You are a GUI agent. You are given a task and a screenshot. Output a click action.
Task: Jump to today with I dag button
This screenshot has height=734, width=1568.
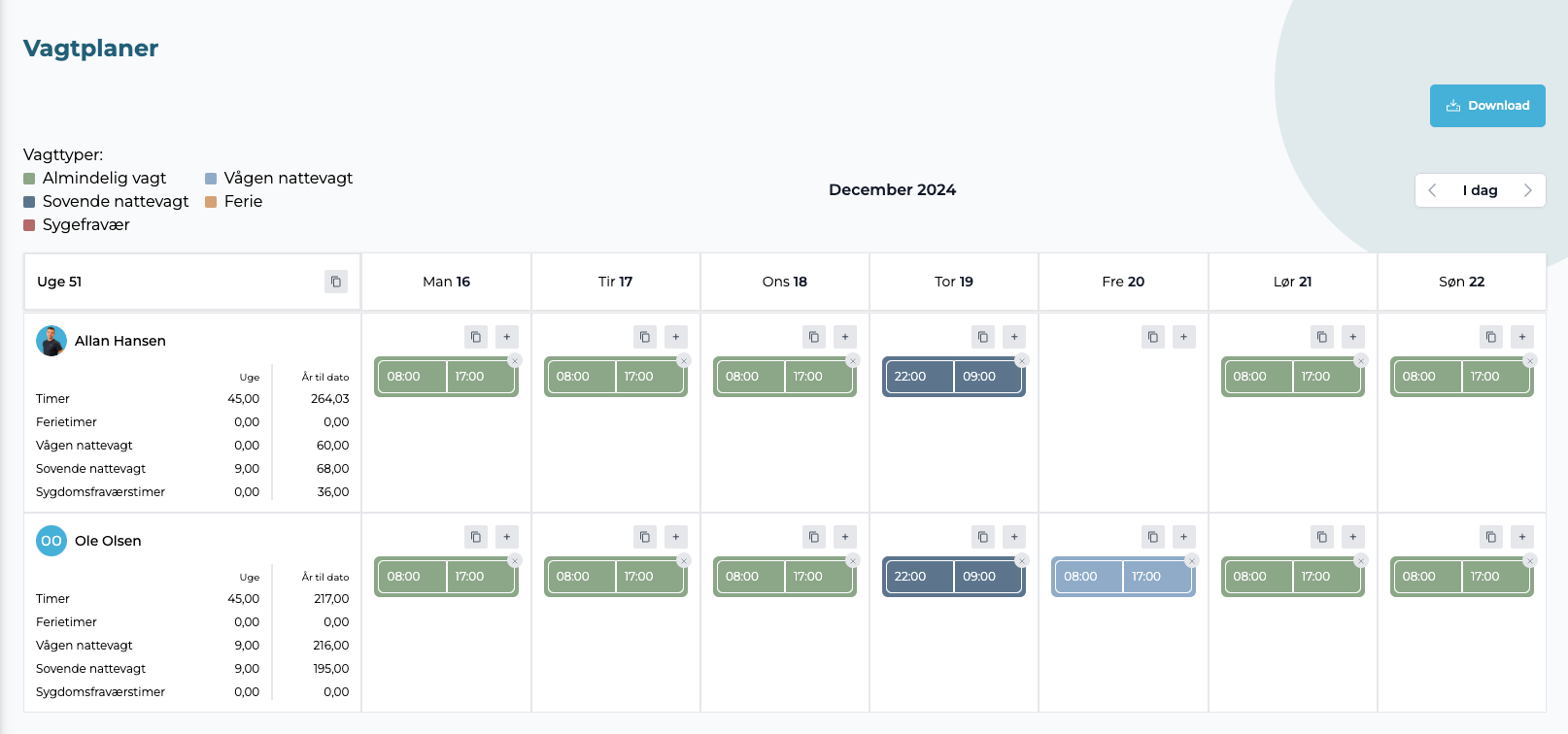click(1480, 190)
